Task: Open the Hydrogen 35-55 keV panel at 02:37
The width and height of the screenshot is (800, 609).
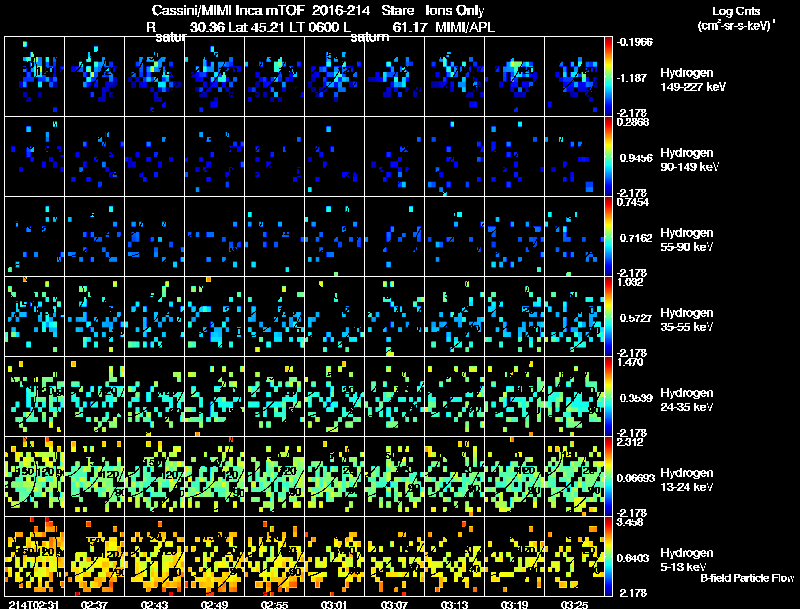Action: [x=94, y=317]
